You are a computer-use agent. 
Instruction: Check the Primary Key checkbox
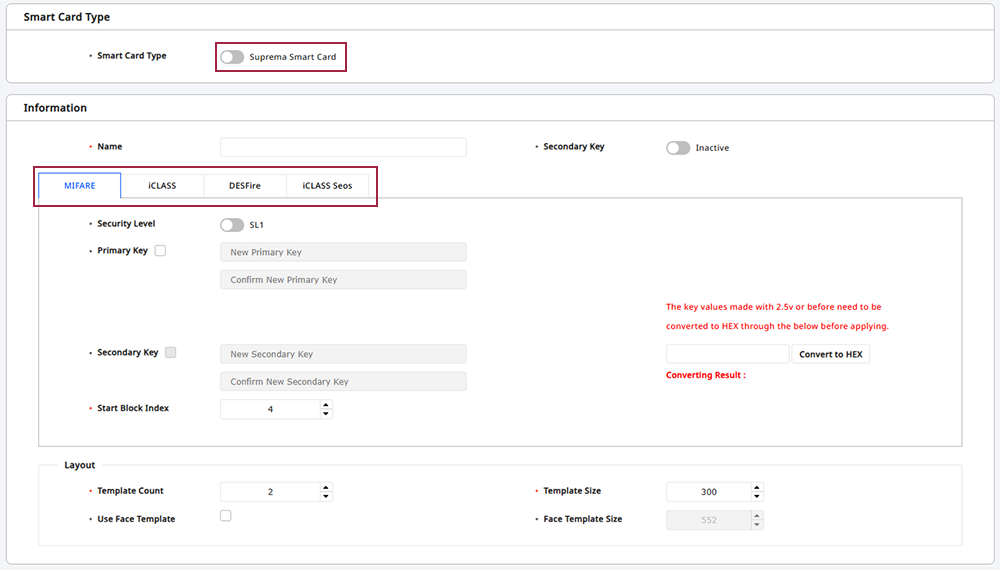tap(160, 251)
